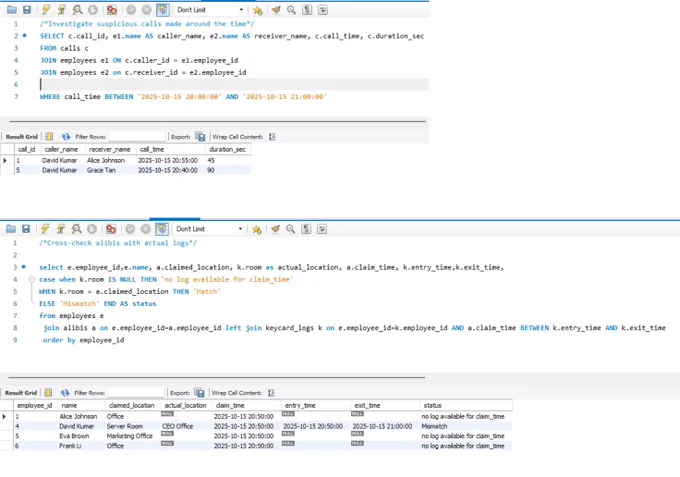Commit transaction icon in calls query editor
The width and height of the screenshot is (680, 477).
point(131,10)
